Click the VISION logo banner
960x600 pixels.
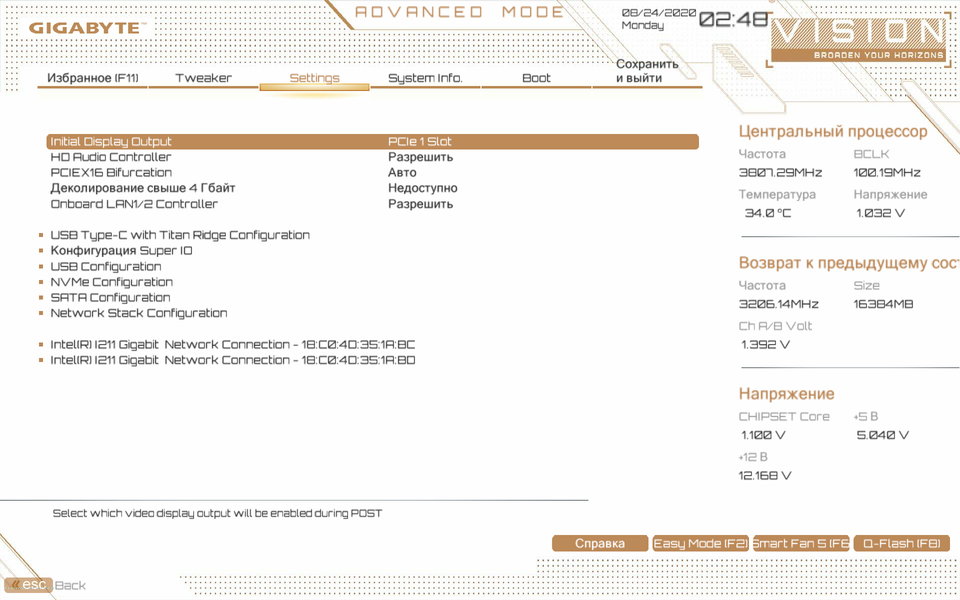click(x=858, y=39)
